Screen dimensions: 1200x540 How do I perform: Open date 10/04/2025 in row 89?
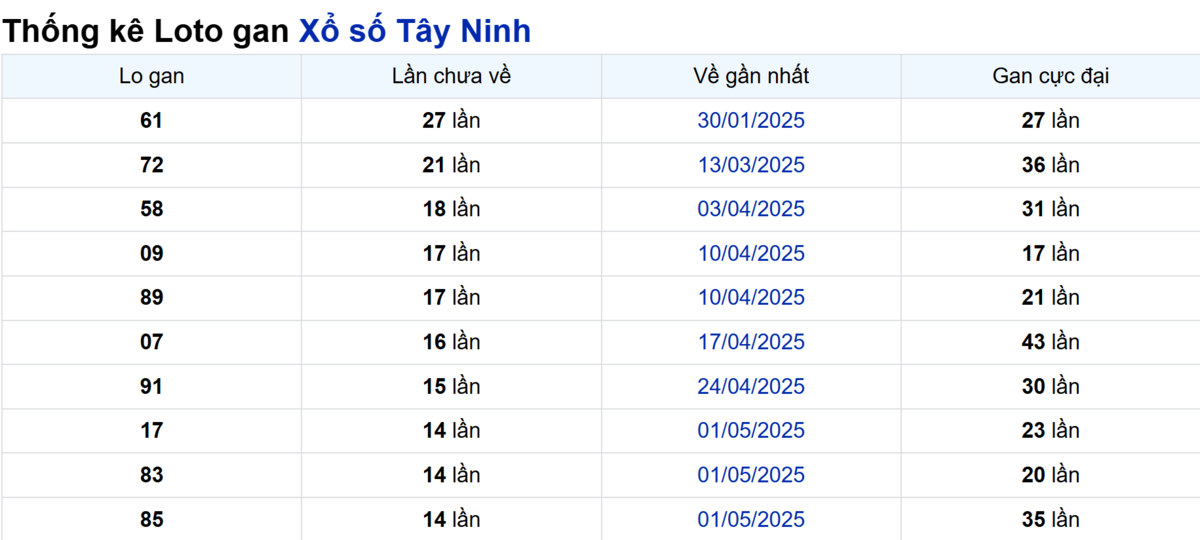coord(751,297)
